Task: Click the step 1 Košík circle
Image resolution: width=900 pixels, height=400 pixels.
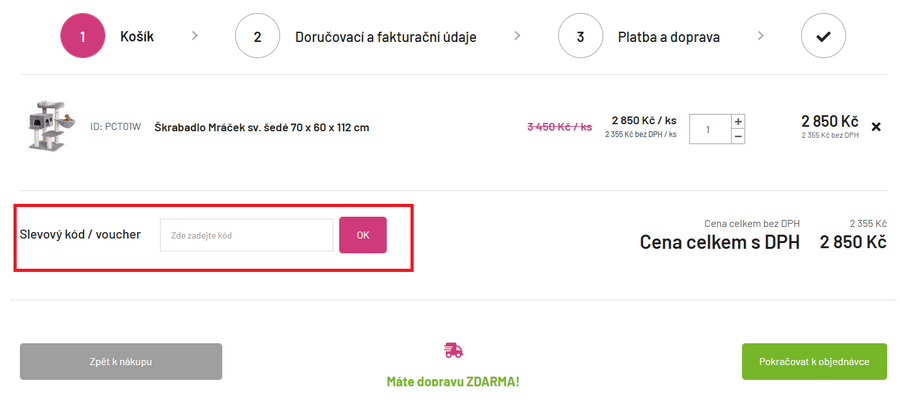Action: tap(83, 37)
